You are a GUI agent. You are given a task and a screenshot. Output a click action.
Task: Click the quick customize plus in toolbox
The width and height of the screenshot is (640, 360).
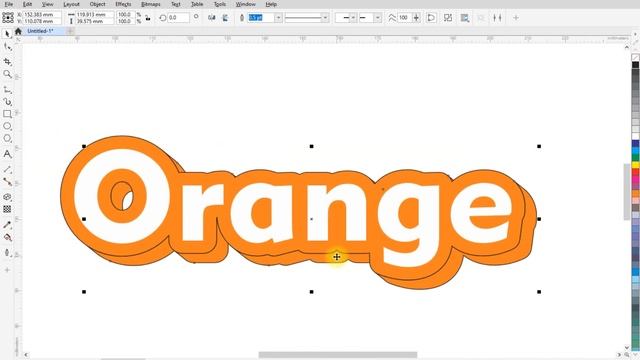click(x=7, y=270)
